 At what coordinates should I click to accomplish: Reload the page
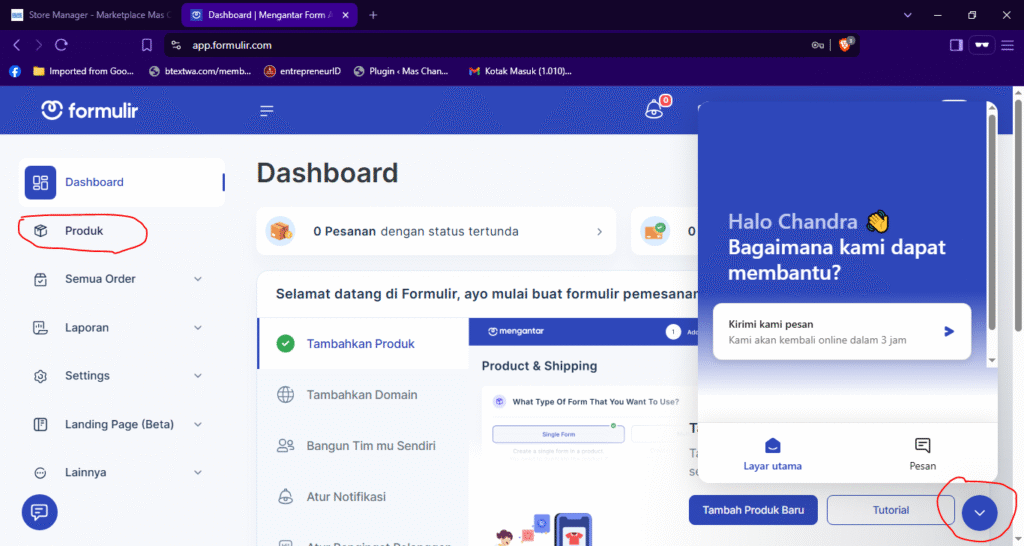click(61, 45)
